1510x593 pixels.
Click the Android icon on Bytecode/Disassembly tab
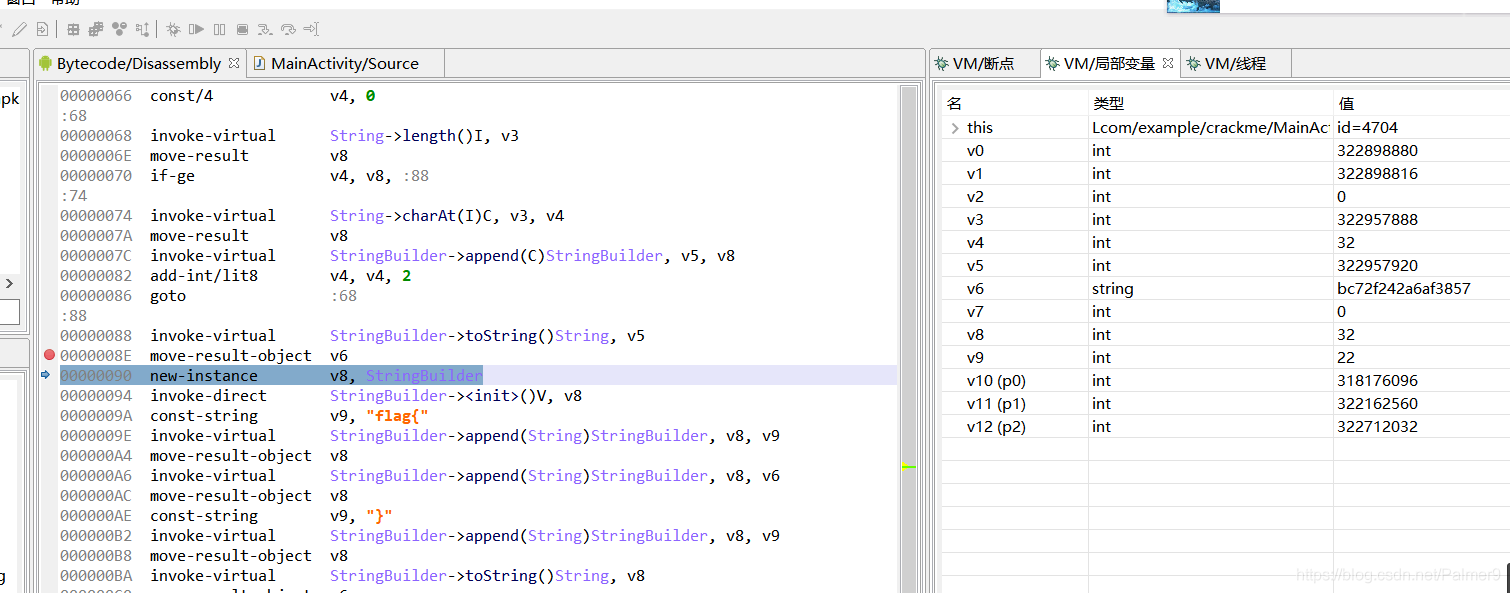coord(45,63)
